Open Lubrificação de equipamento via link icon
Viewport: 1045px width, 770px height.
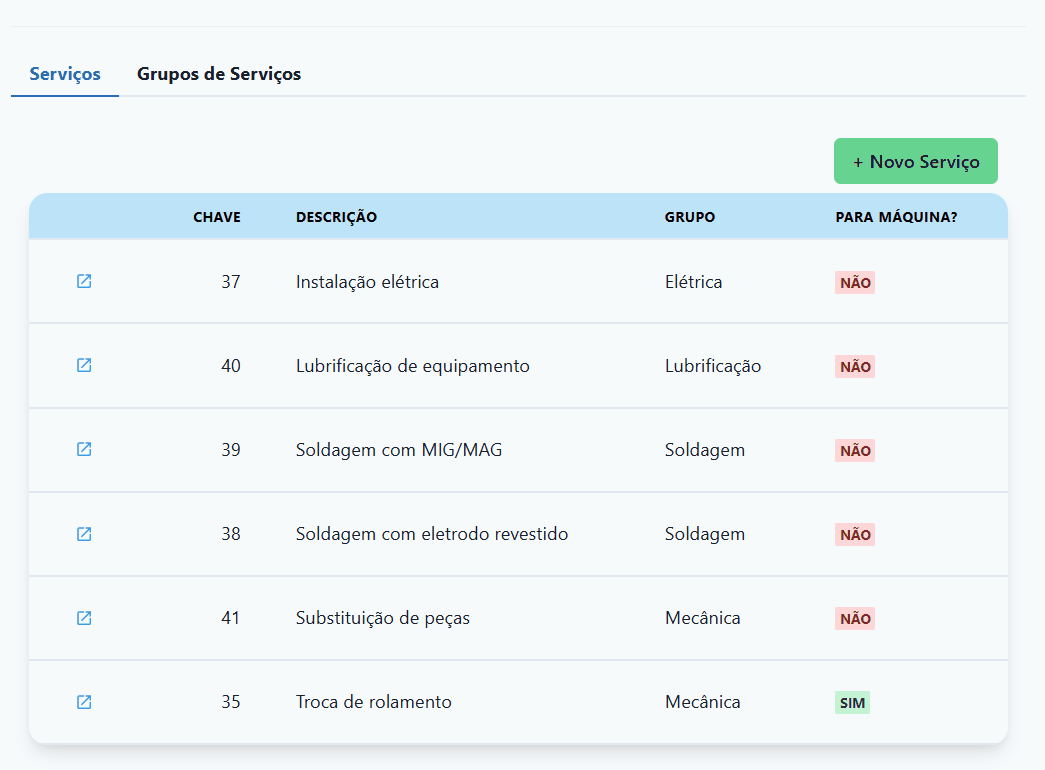click(84, 366)
